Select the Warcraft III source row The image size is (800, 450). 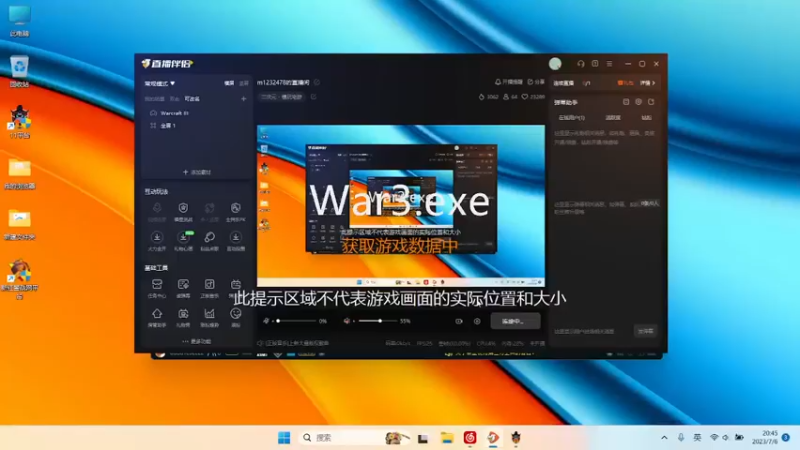[x=196, y=113]
